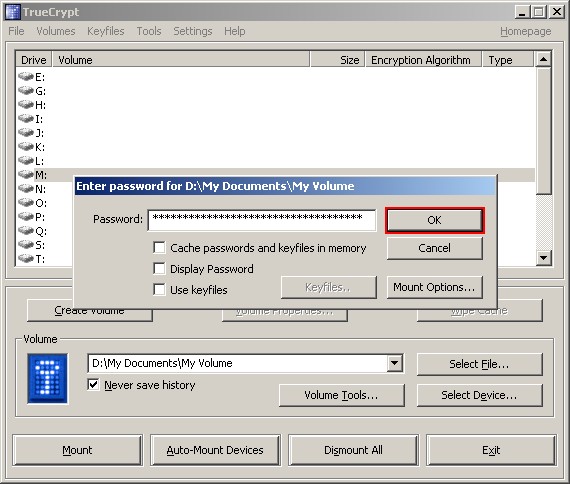
Task: Select the T: drive slot icon
Action: (x=26, y=259)
